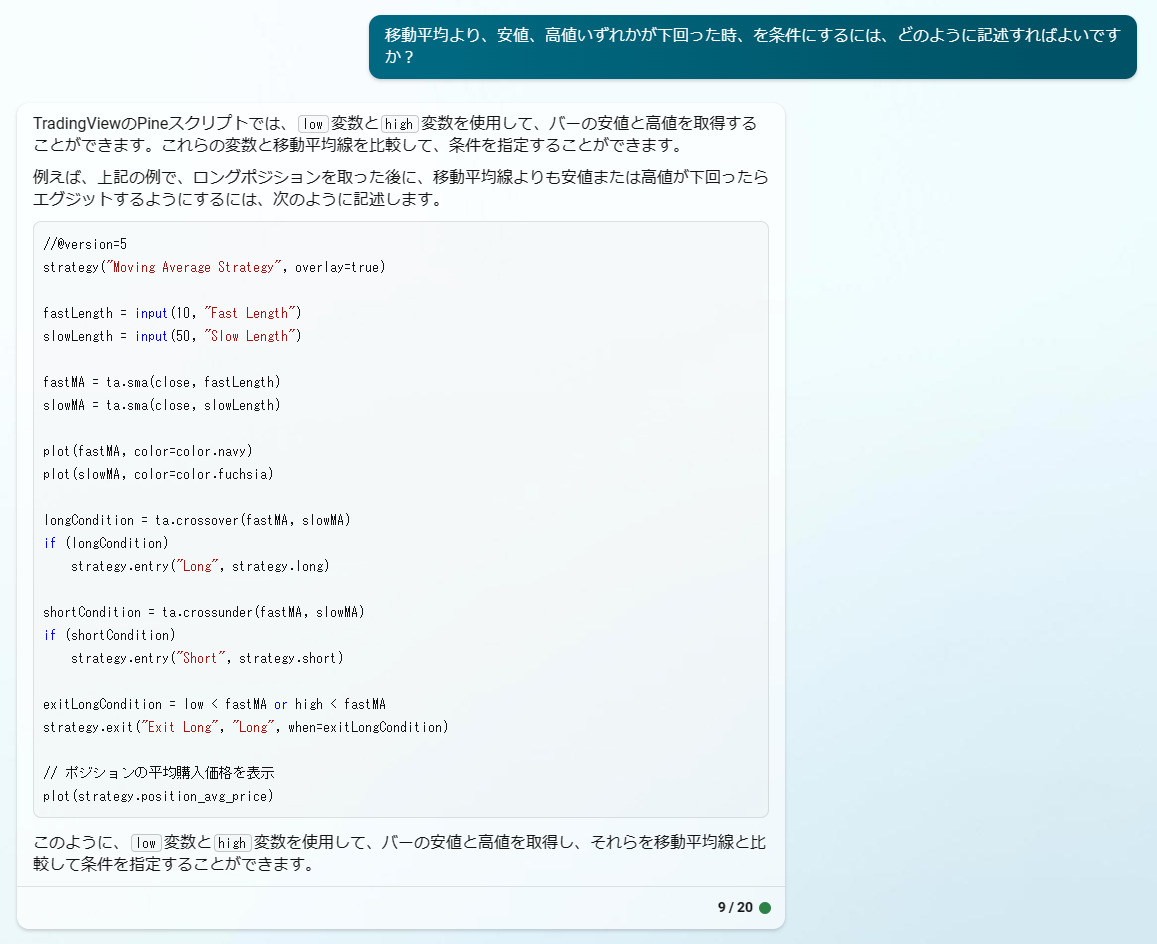The height and width of the screenshot is (944, 1157).
Task: Click the Japanese comment line in the code
Action: point(158,773)
